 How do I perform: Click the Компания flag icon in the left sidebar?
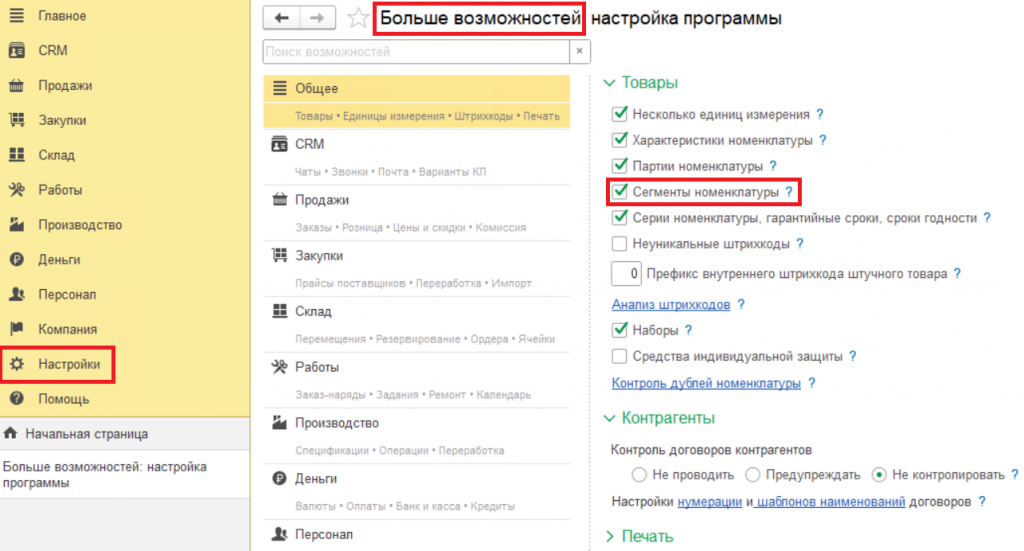point(17,329)
